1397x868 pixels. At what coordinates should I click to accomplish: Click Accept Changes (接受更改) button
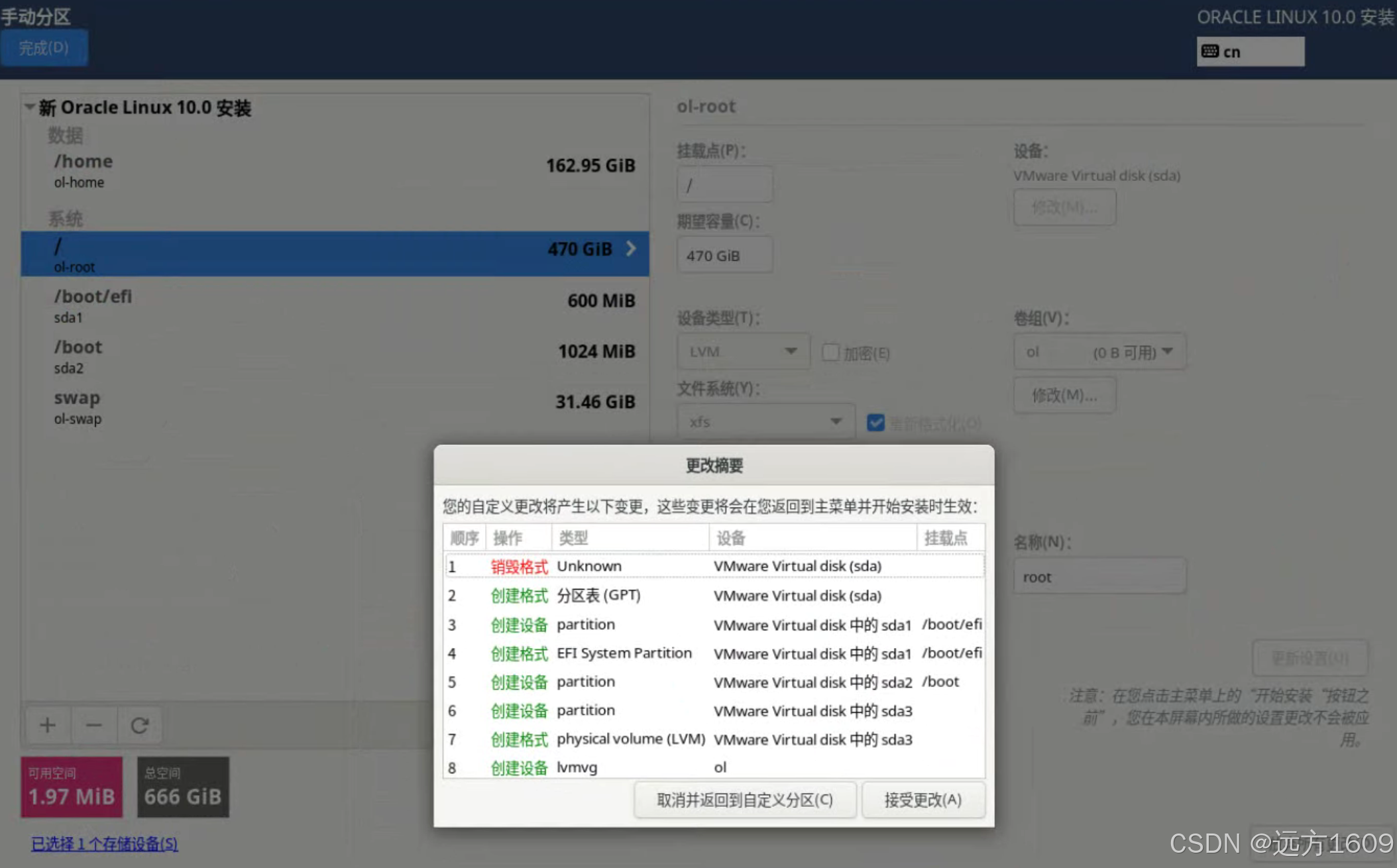[x=923, y=800]
